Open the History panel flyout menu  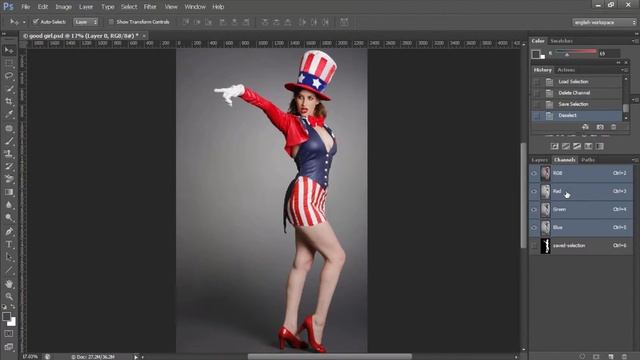(x=624, y=70)
